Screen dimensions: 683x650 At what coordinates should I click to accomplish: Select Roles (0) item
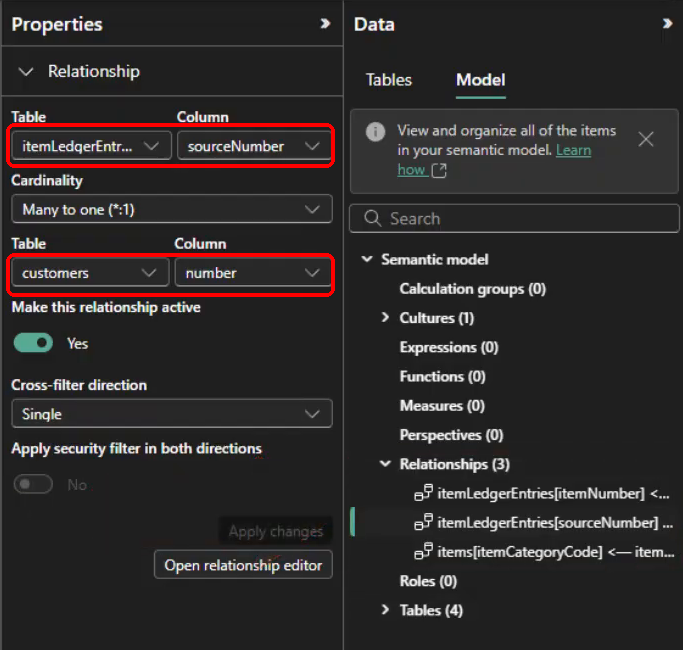pyautogui.click(x=428, y=581)
